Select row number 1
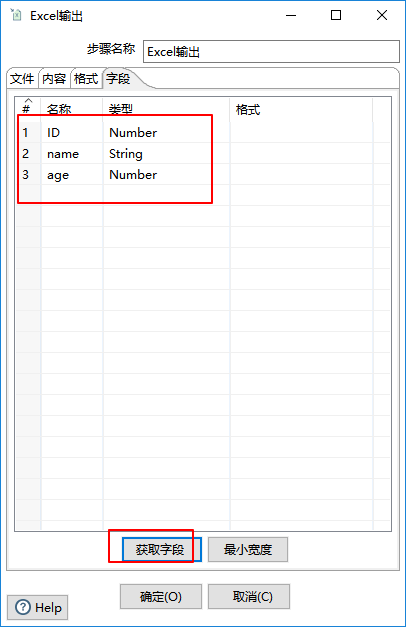 pyautogui.click(x=28, y=132)
